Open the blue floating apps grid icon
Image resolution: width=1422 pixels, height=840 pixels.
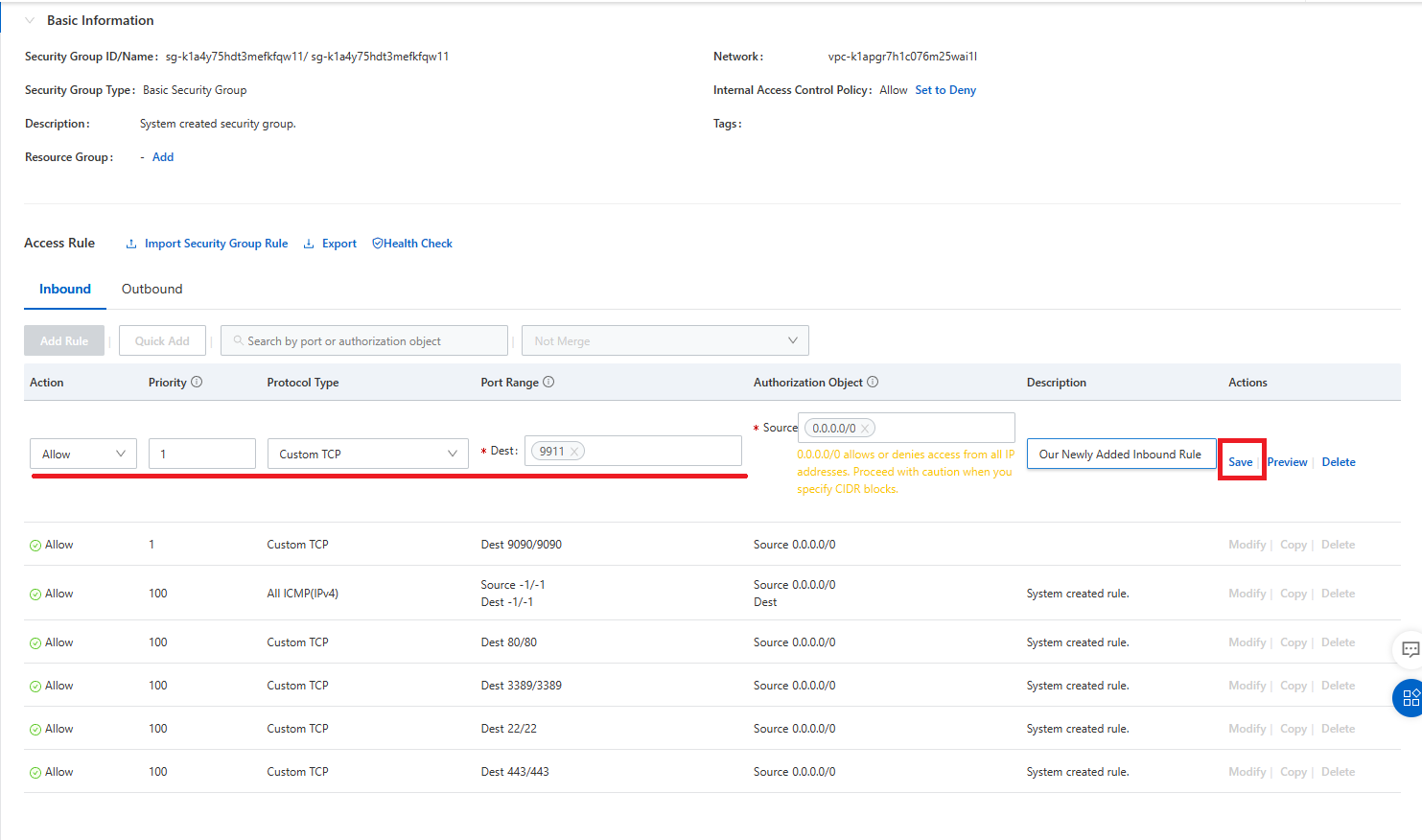1409,697
